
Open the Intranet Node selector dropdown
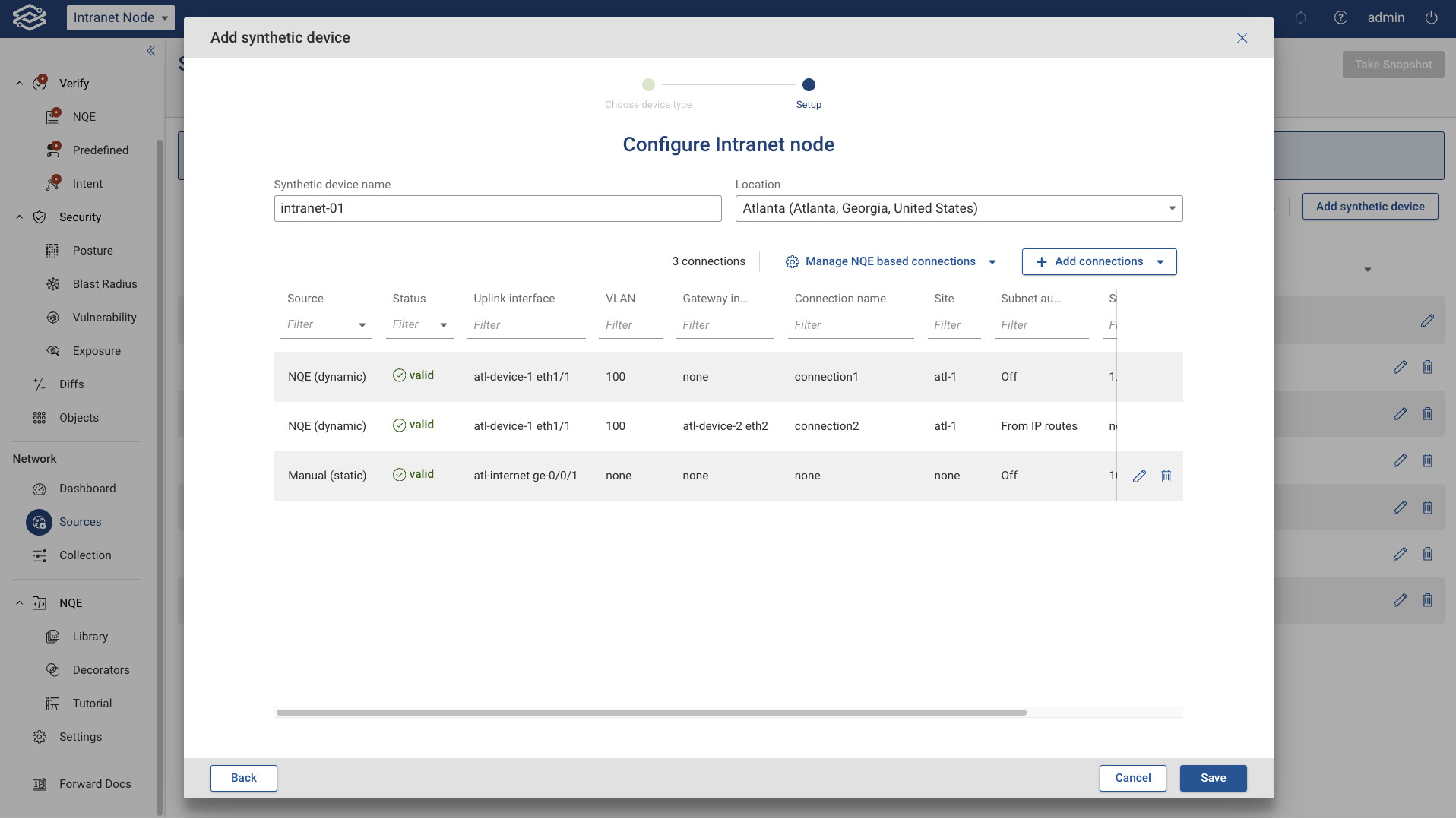coord(120,17)
